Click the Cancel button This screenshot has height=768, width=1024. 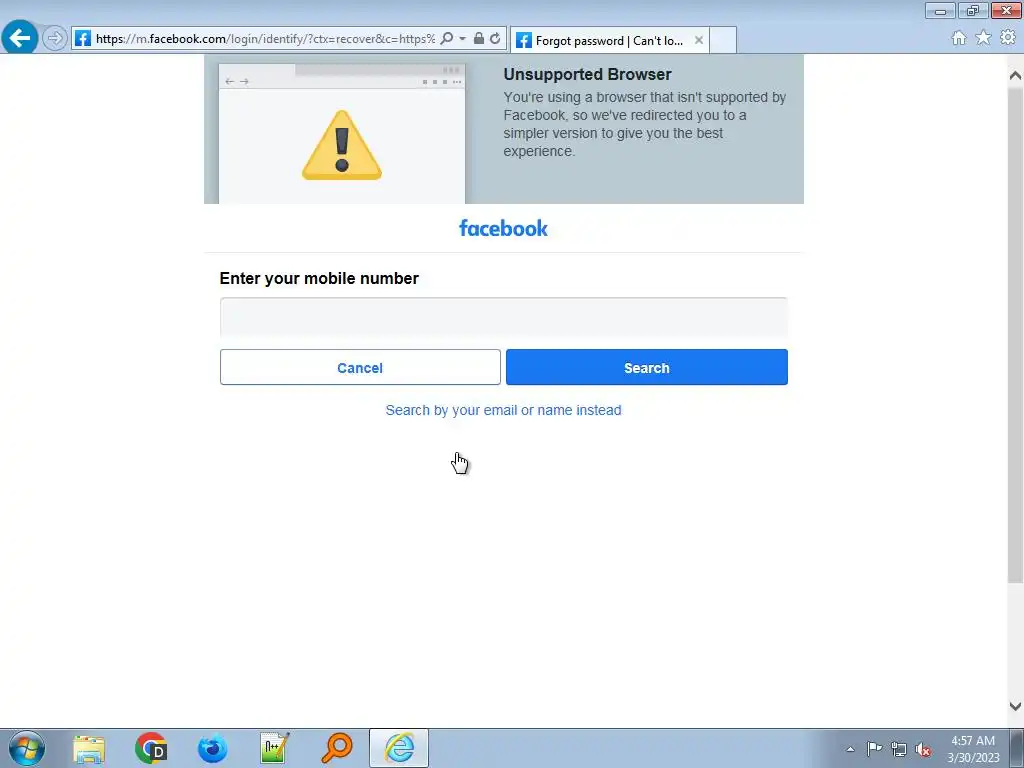(360, 367)
